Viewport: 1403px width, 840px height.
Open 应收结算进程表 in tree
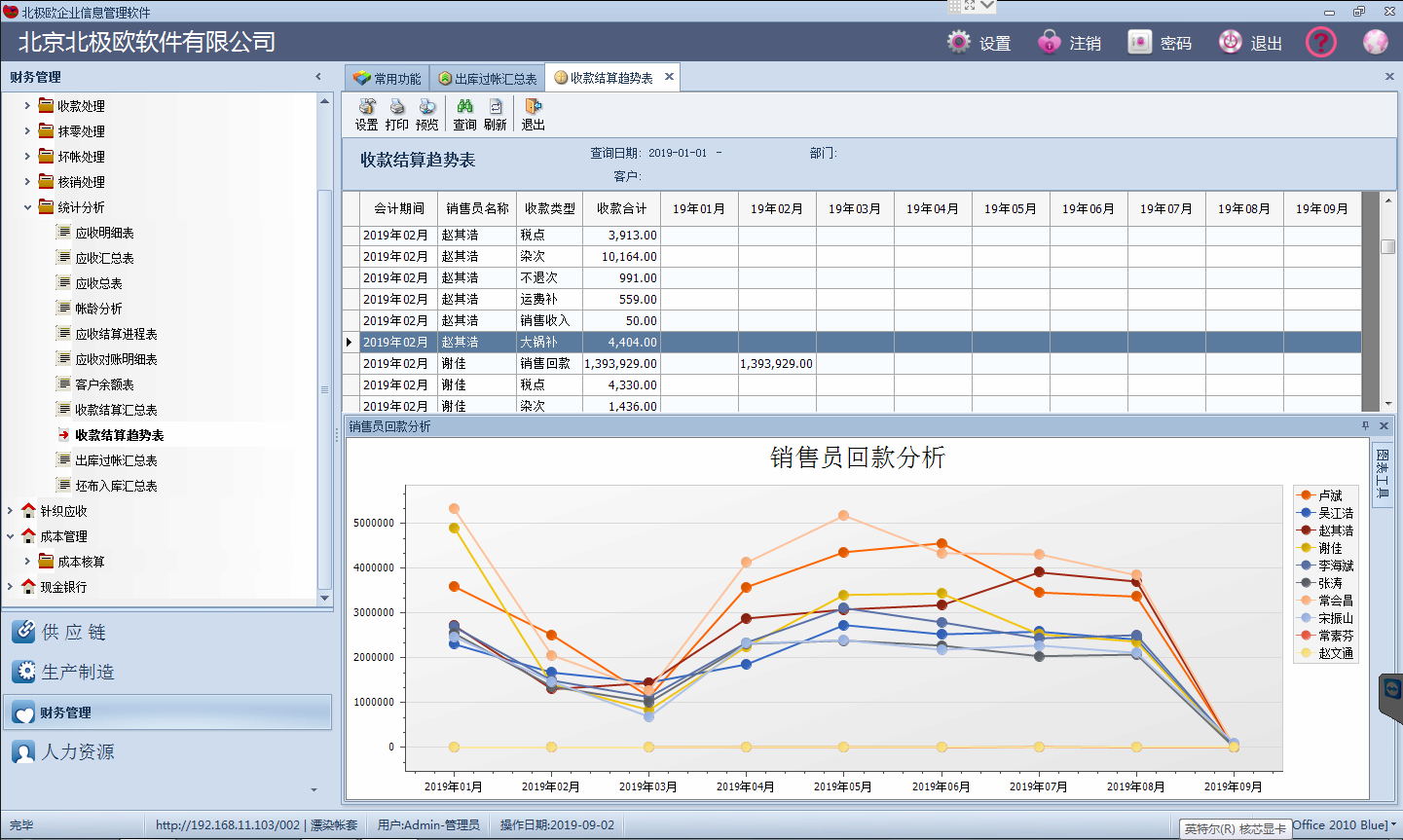coord(116,334)
